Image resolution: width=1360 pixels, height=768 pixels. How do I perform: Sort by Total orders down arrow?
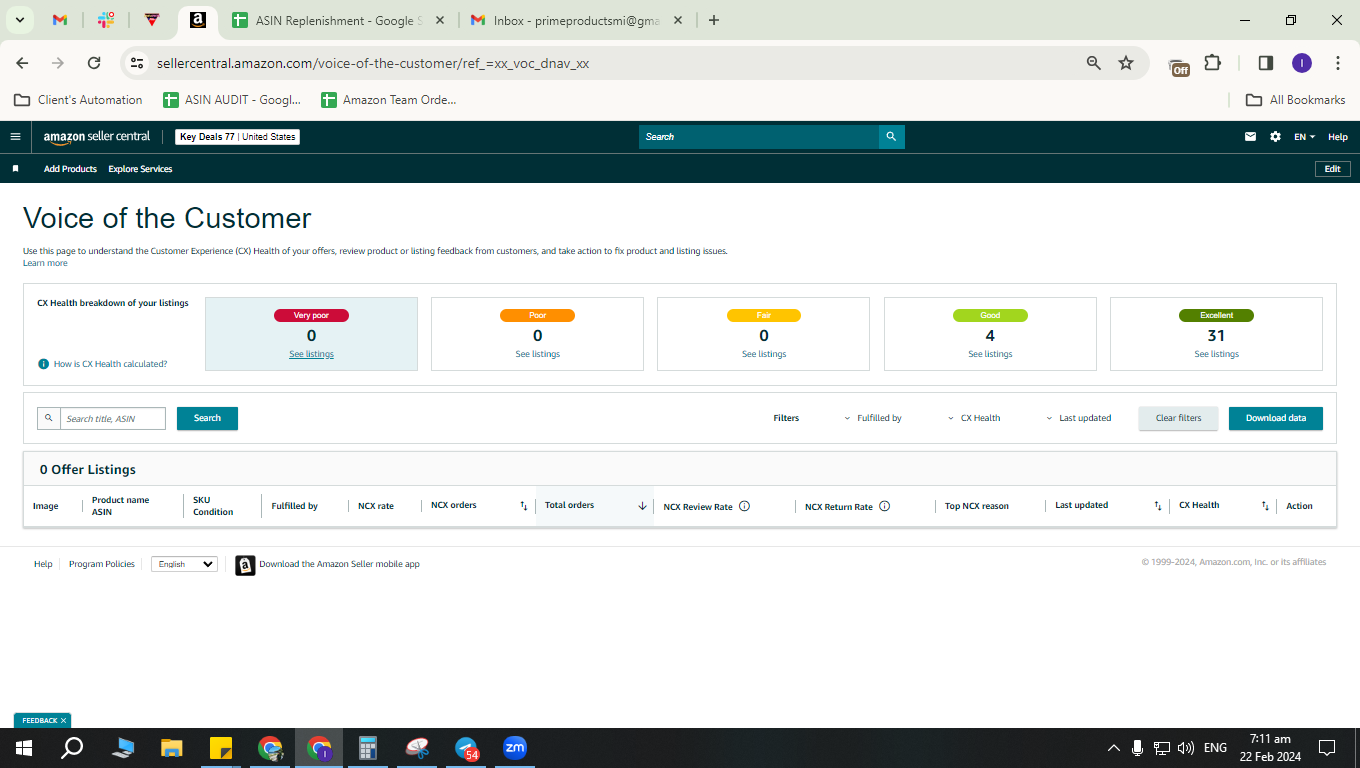(642, 506)
